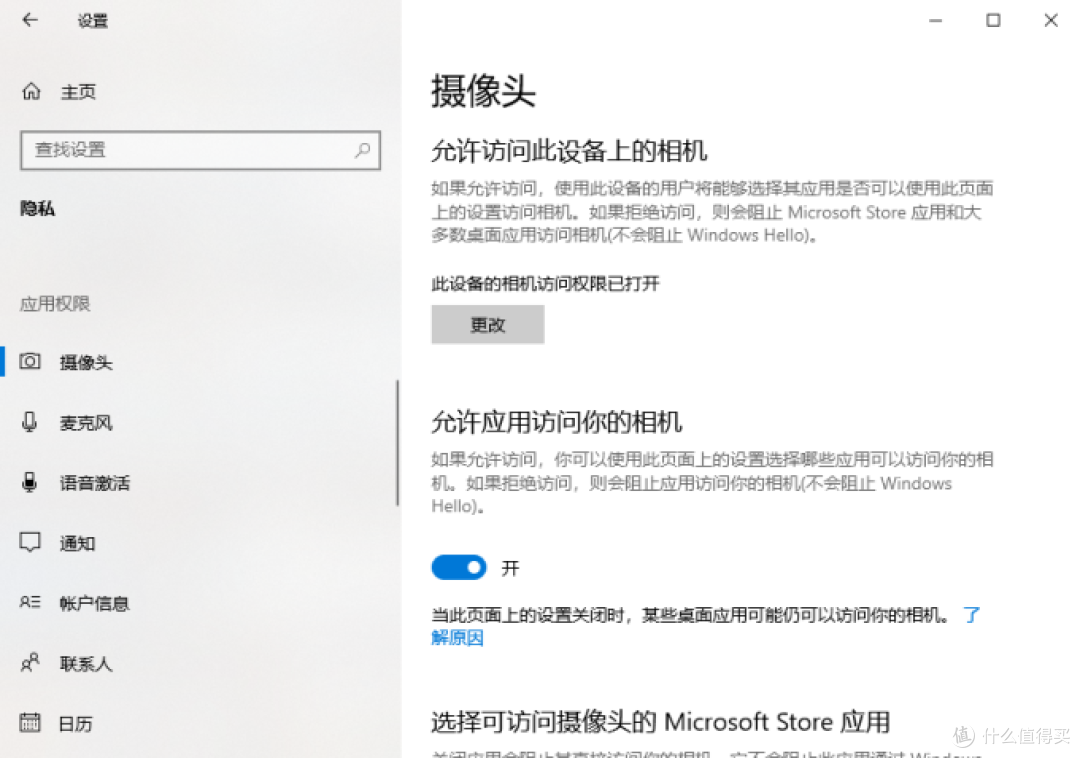Image resolution: width=1080 pixels, height=758 pixels.
Task: Click heading 选择可访问摄像头的 Microsoft Store 应用
Action: [661, 722]
